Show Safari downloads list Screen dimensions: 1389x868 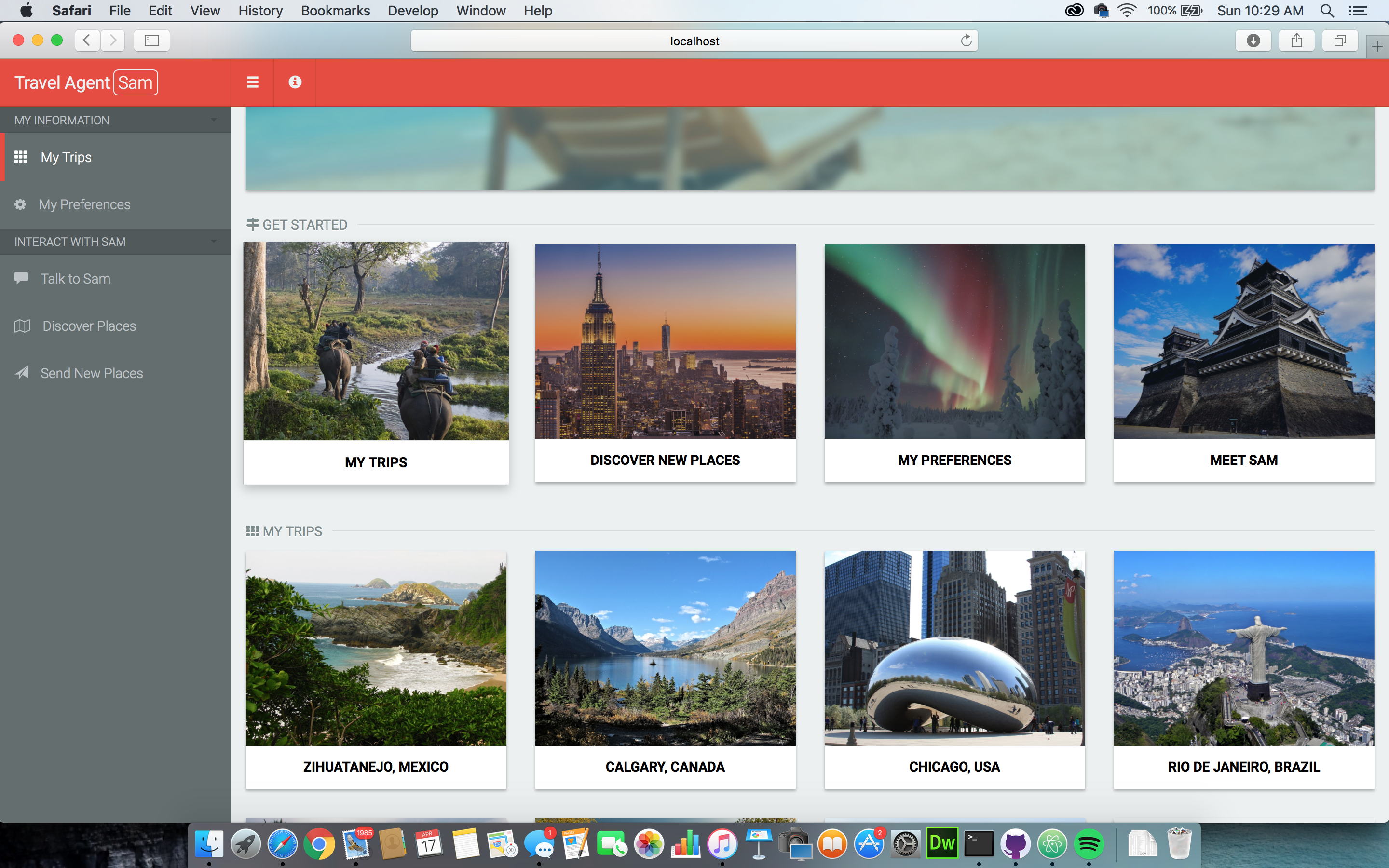(1253, 40)
